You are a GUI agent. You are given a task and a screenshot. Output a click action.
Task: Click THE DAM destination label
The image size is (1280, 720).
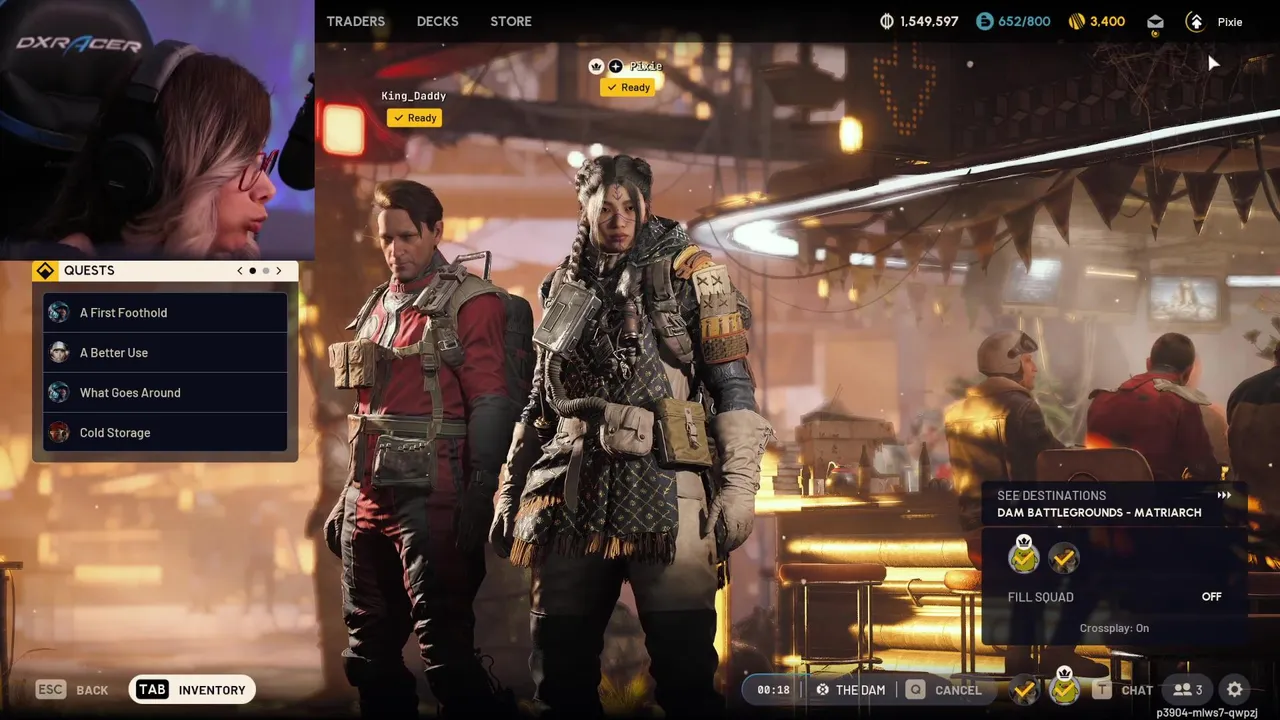click(860, 690)
